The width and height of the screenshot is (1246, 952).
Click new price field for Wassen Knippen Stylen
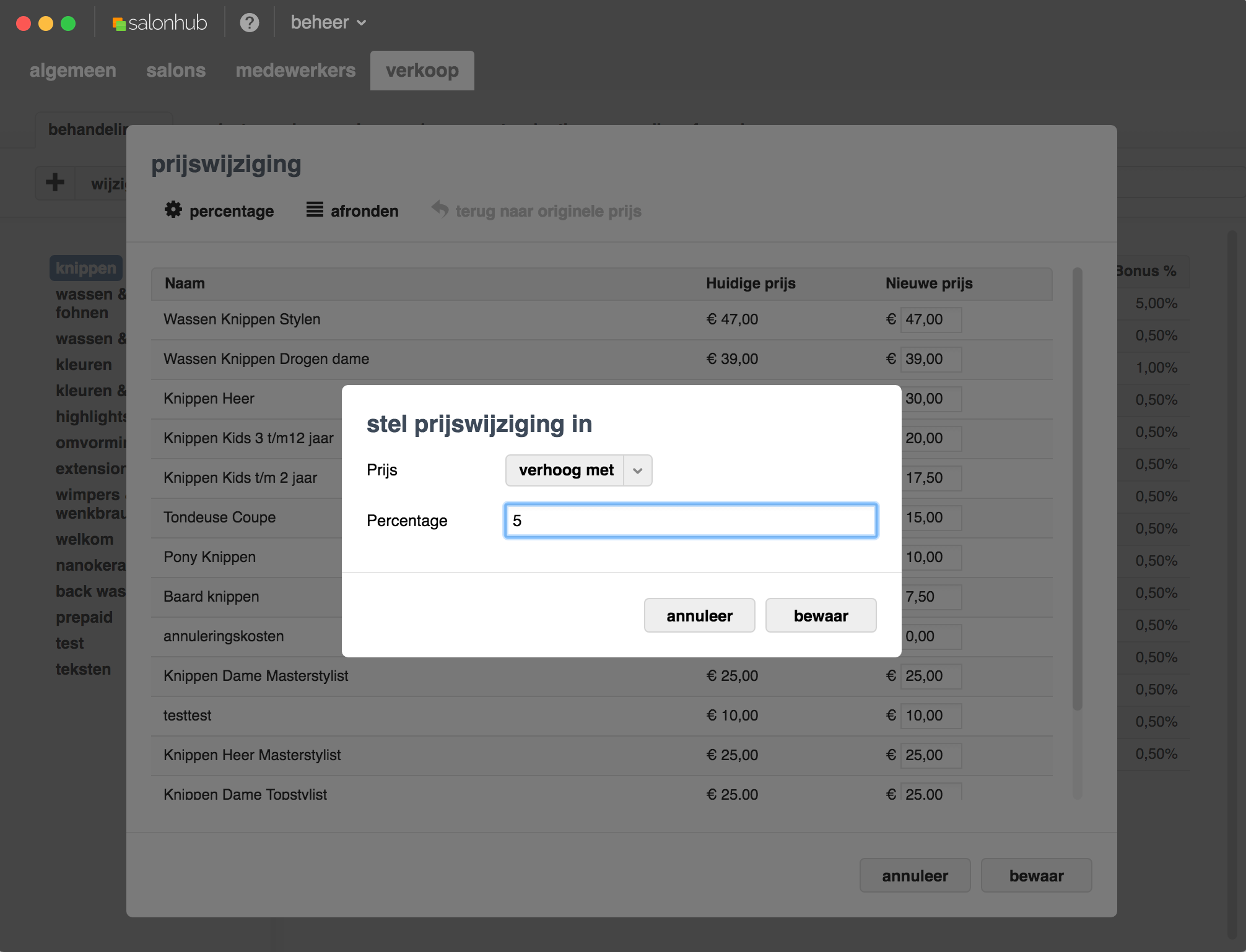click(930, 319)
